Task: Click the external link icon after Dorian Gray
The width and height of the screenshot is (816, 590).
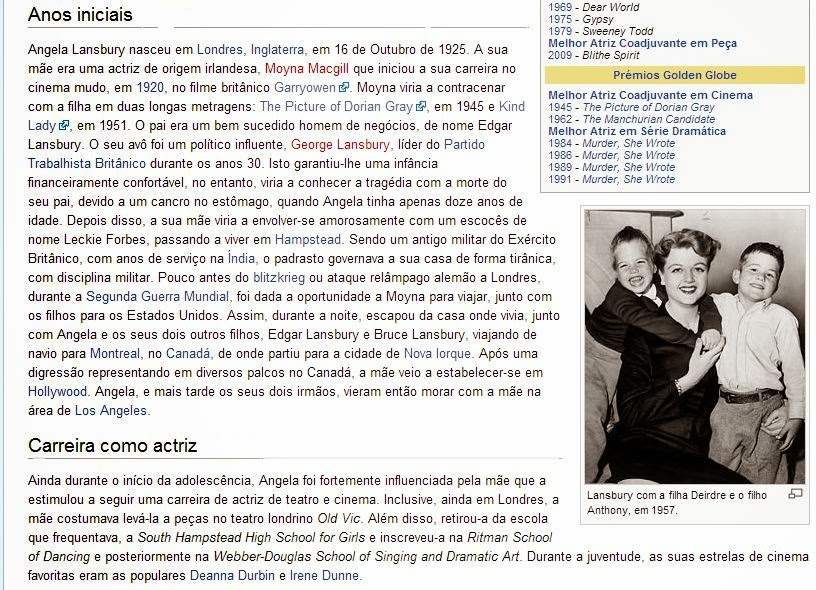Action: tap(420, 107)
